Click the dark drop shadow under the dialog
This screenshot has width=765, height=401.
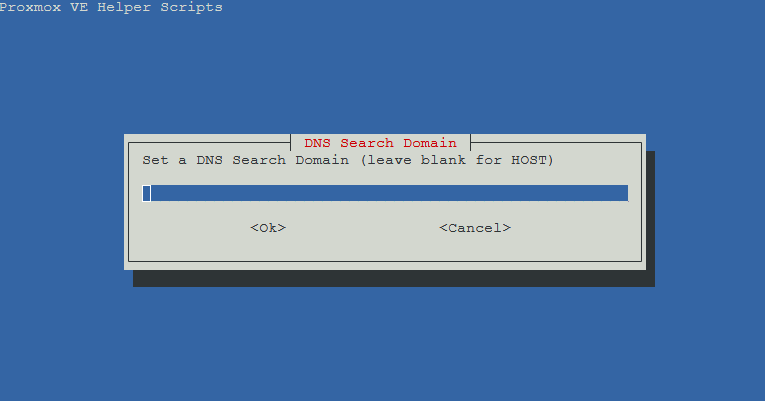point(393,279)
